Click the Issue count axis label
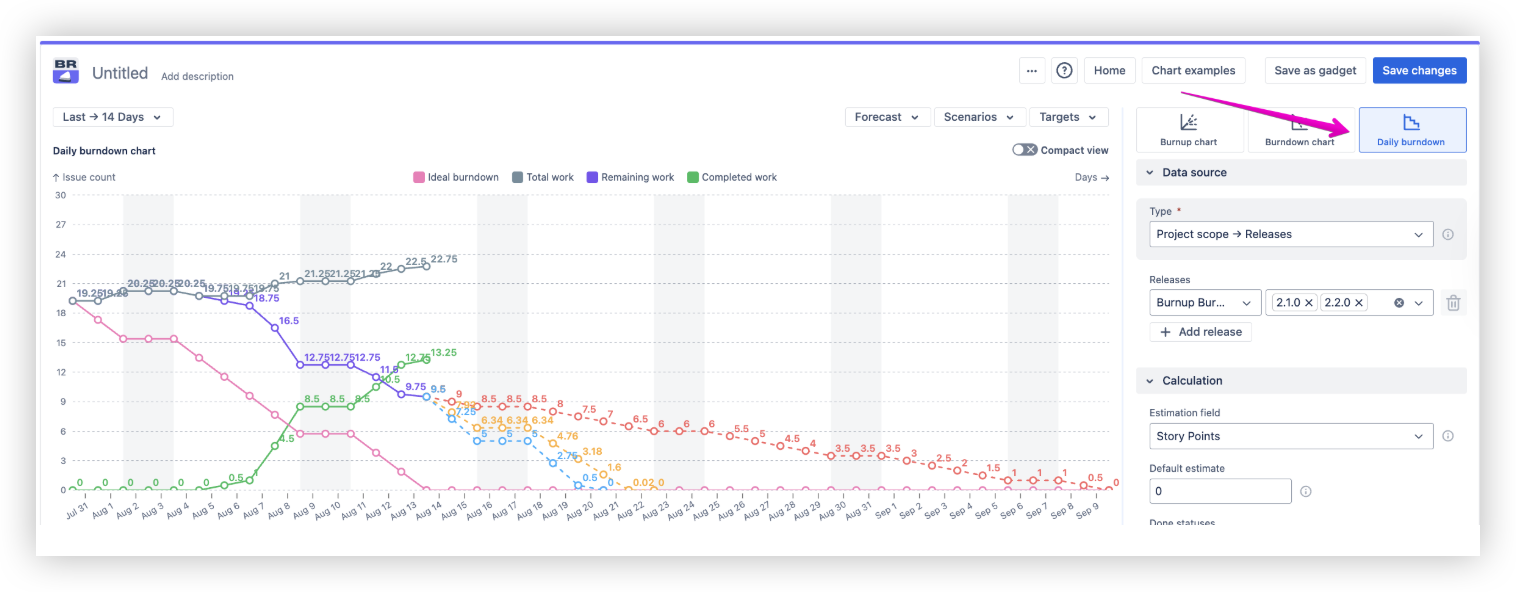1516x592 pixels. coord(84,177)
